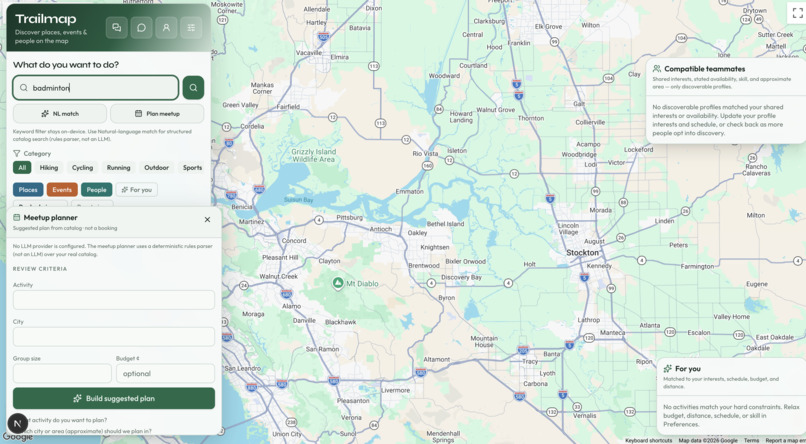Click the sparkle icon in For you card

tap(668, 368)
